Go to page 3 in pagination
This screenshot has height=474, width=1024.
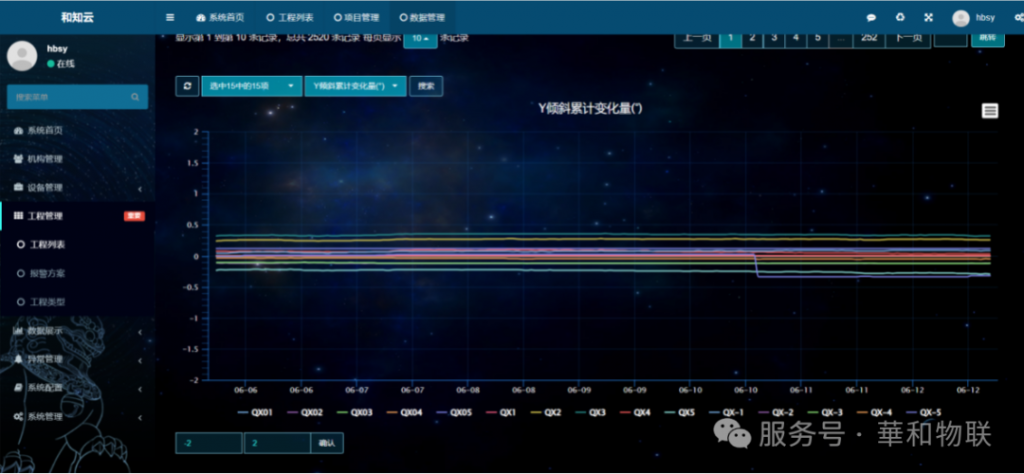774,38
